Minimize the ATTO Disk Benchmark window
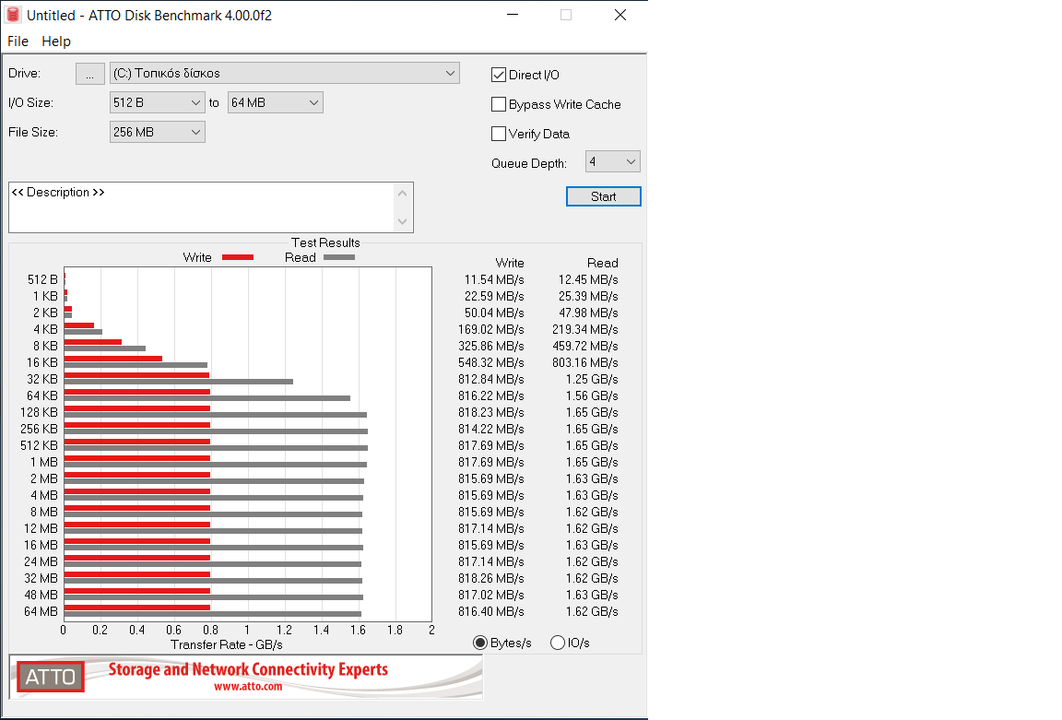1062x720 pixels. point(513,15)
